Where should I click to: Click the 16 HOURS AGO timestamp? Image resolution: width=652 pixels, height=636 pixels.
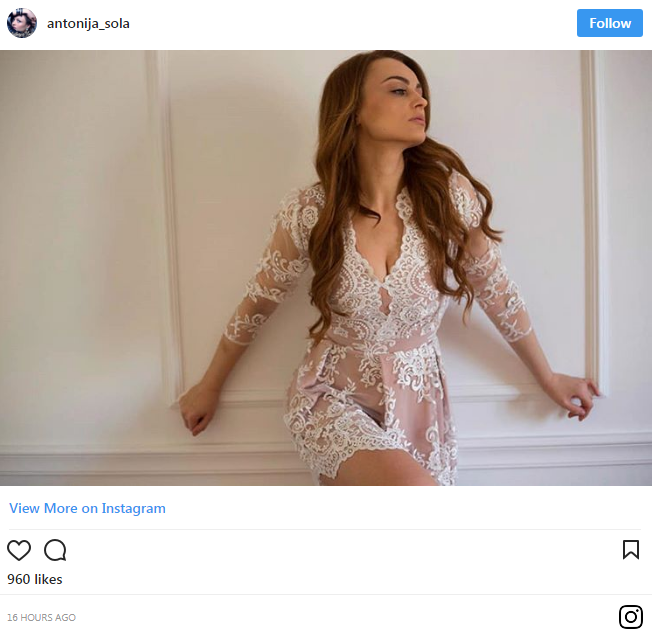point(41,618)
